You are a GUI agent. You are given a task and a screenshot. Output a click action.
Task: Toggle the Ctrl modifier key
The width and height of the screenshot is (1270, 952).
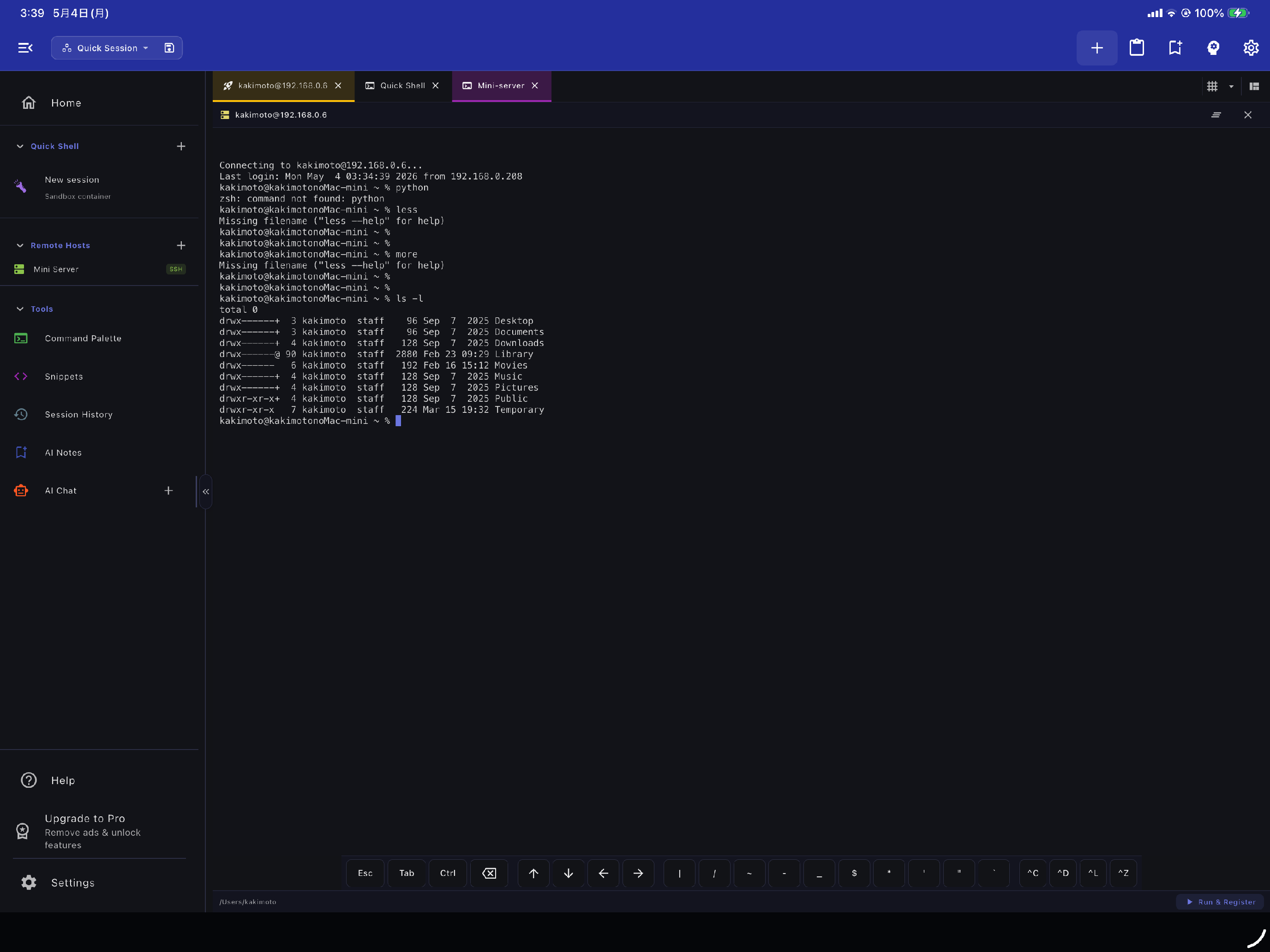coord(448,874)
